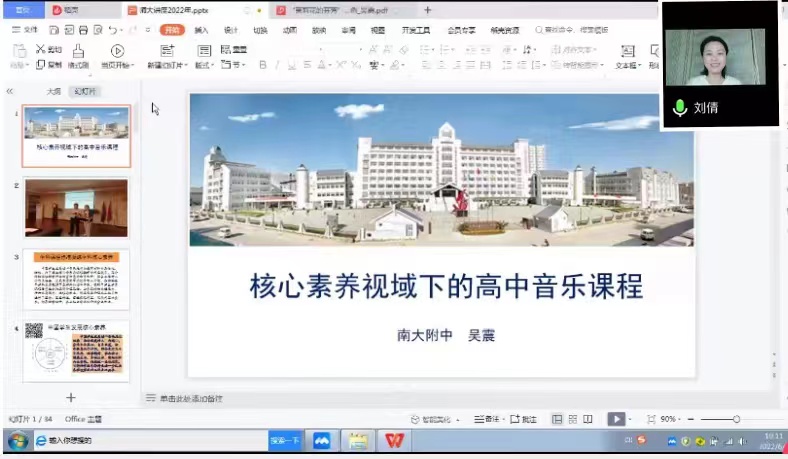Open the zoom percentage 90% dropdown

click(668, 419)
